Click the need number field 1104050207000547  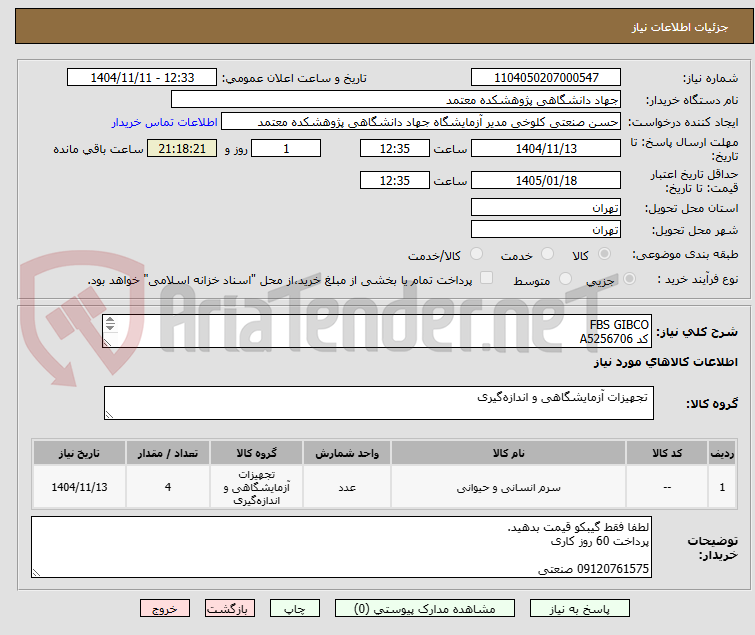546,78
